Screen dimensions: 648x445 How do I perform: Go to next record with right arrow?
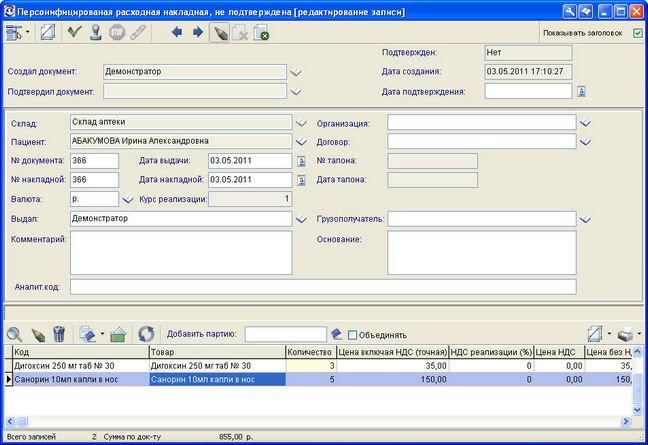pyautogui.click(x=198, y=32)
